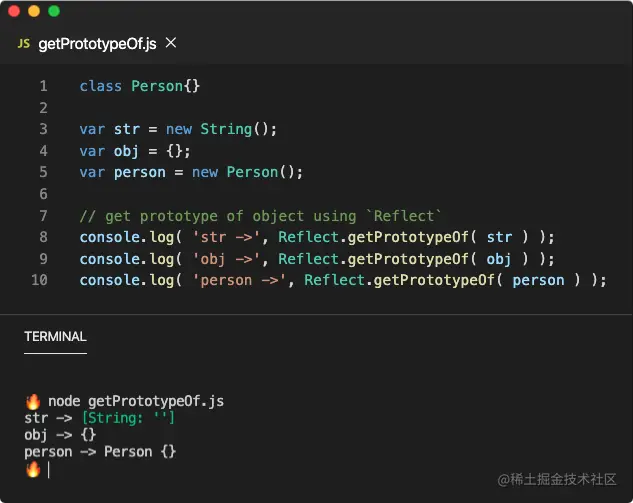Click the 'str ->' string literal on line 8
633x503 pixels.
(226, 237)
